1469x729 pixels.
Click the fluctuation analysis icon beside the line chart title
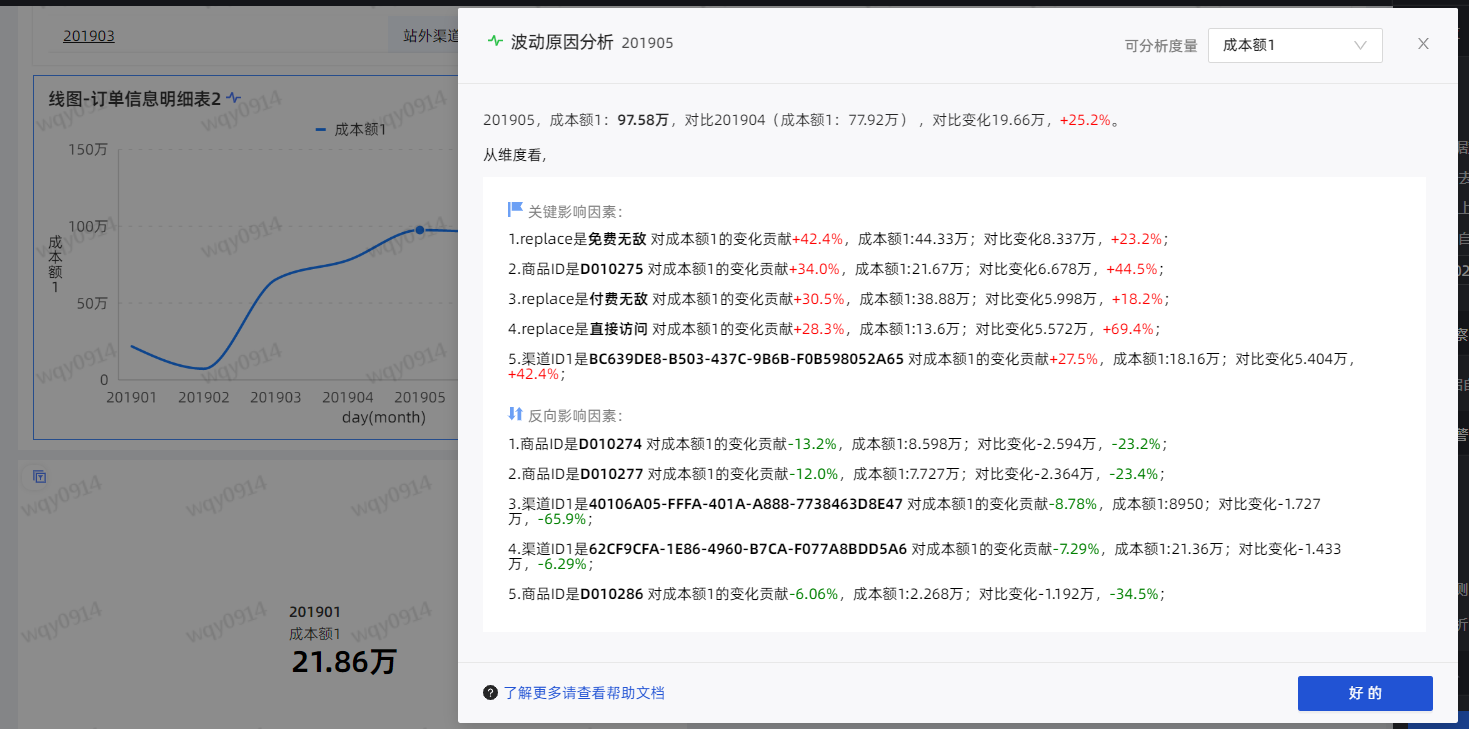coord(234,98)
